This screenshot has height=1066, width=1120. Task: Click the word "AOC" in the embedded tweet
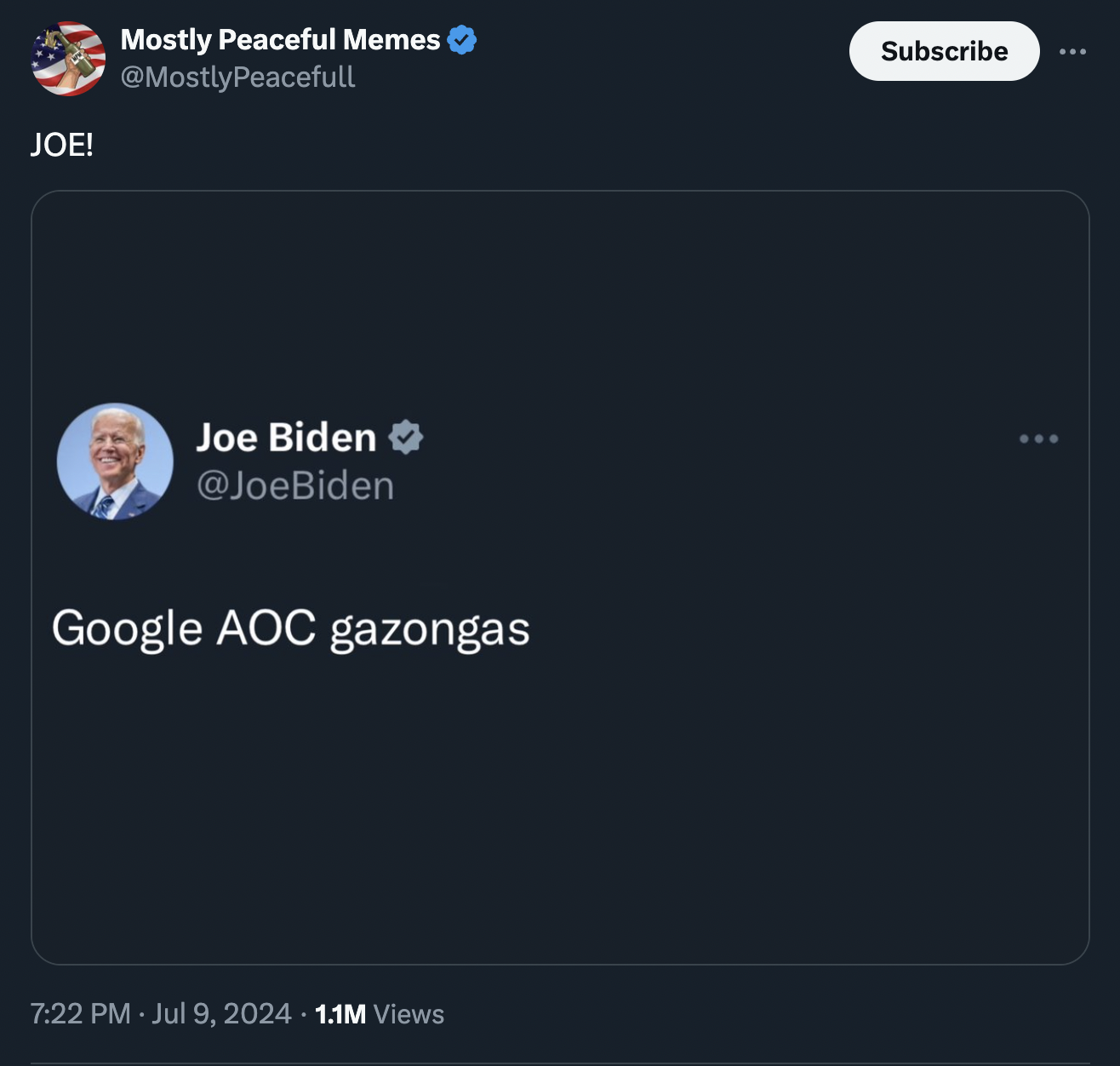point(266,628)
